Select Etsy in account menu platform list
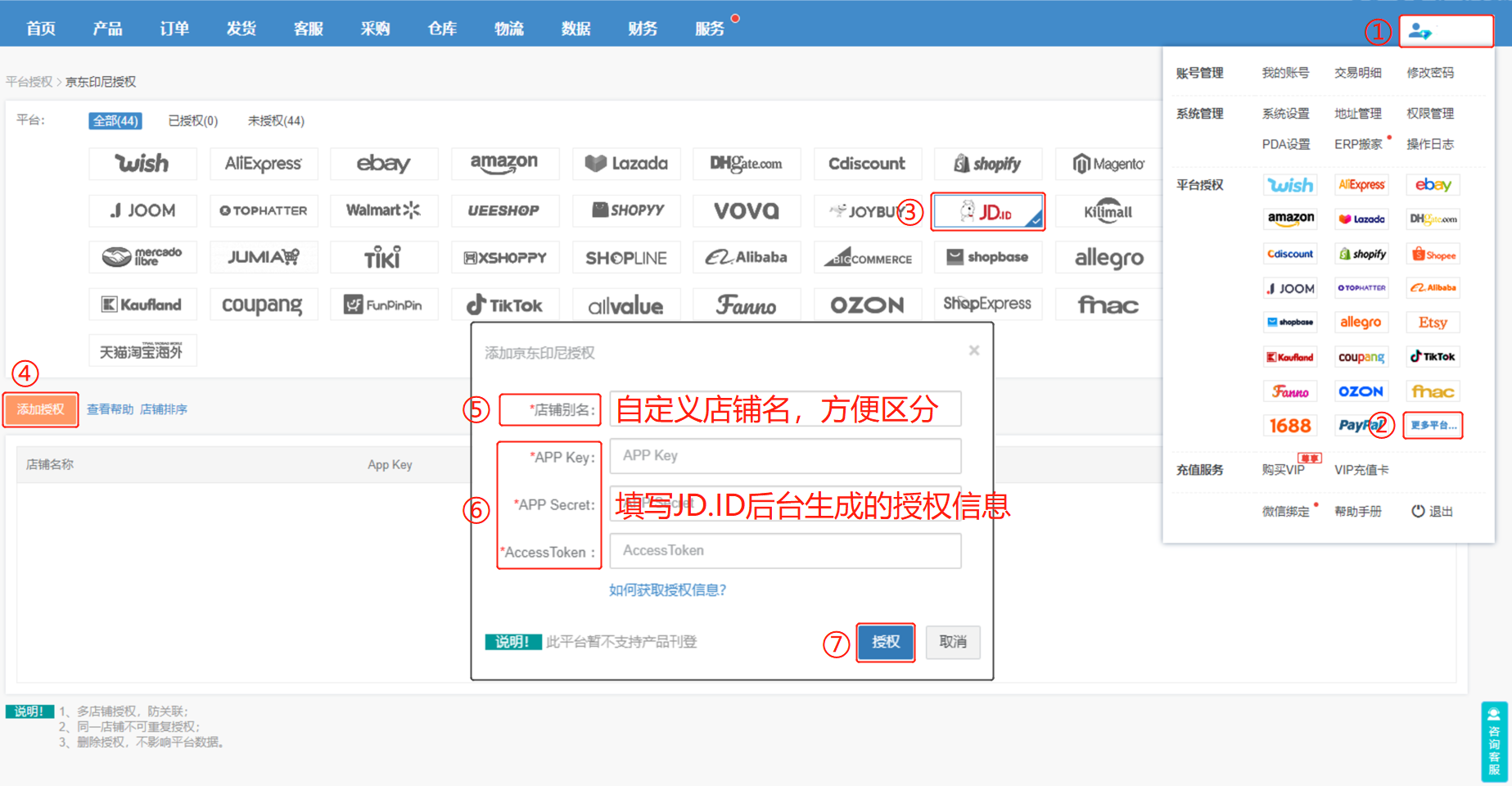Screen dimensions: 1512x786 point(1433,323)
